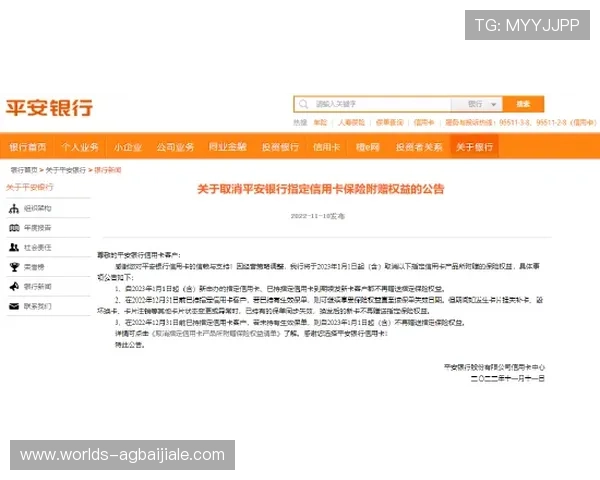Viewport: 600px width, 480px height.
Task: Open 银行新闻 via its megaphone icon
Action: click(x=14, y=286)
